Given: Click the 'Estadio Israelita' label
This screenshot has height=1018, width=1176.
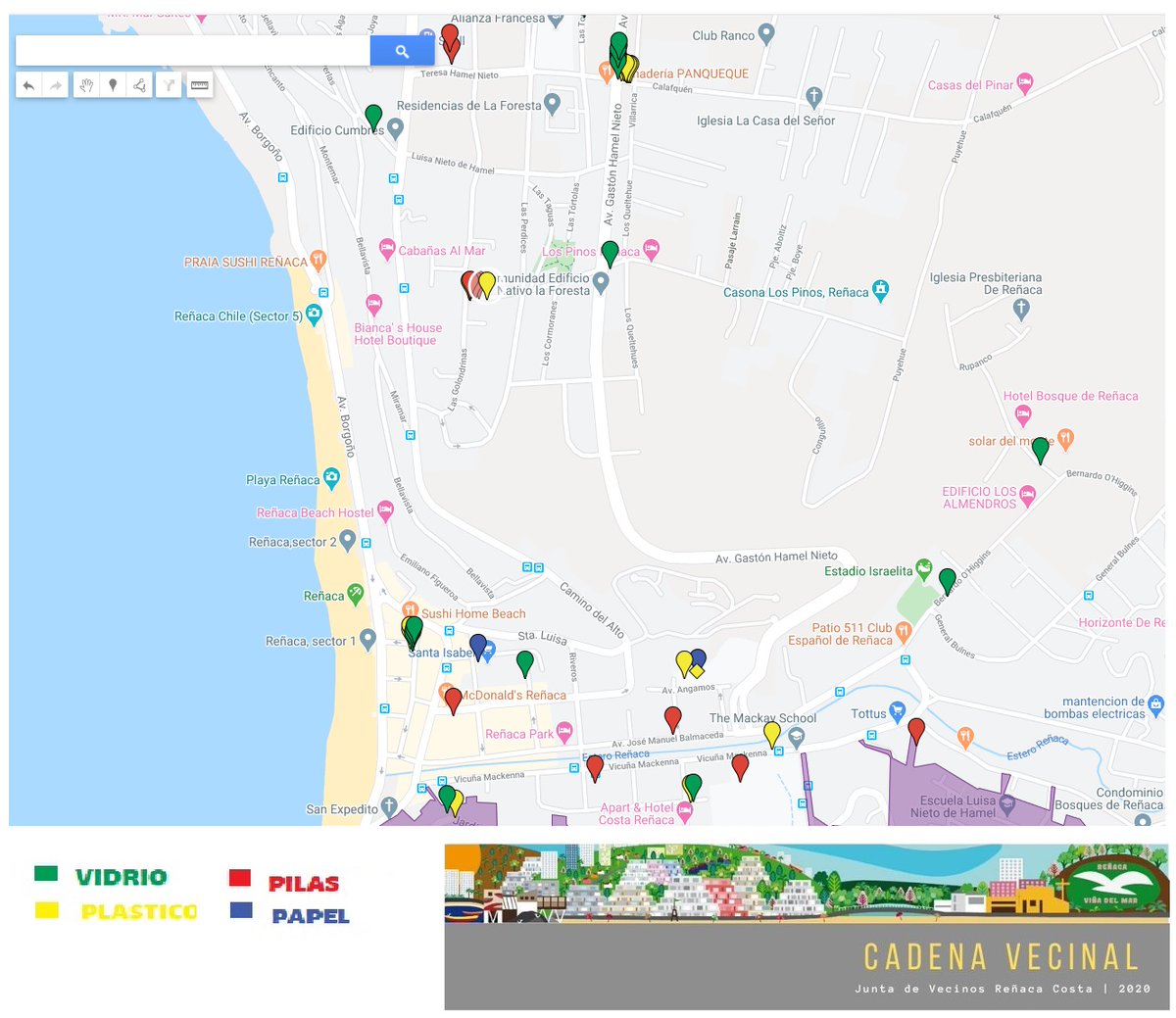Looking at the screenshot, I should click(868, 571).
